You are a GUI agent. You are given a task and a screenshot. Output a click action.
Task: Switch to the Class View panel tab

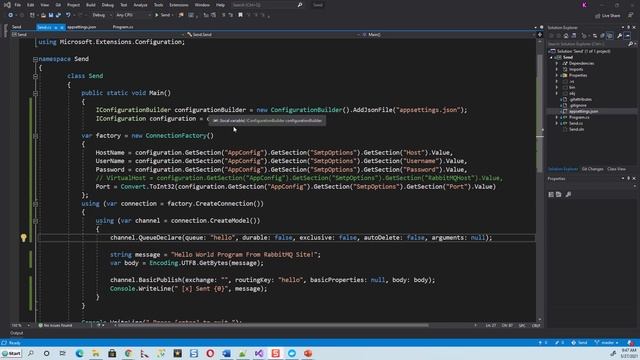[x=616, y=169]
